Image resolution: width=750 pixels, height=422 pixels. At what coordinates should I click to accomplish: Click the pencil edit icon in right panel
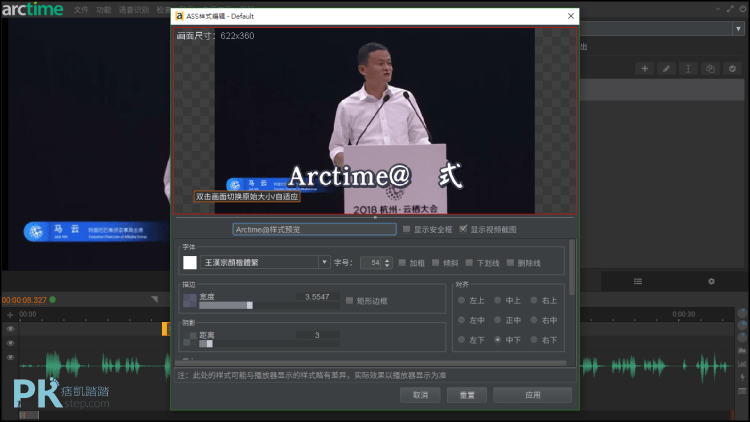click(666, 69)
